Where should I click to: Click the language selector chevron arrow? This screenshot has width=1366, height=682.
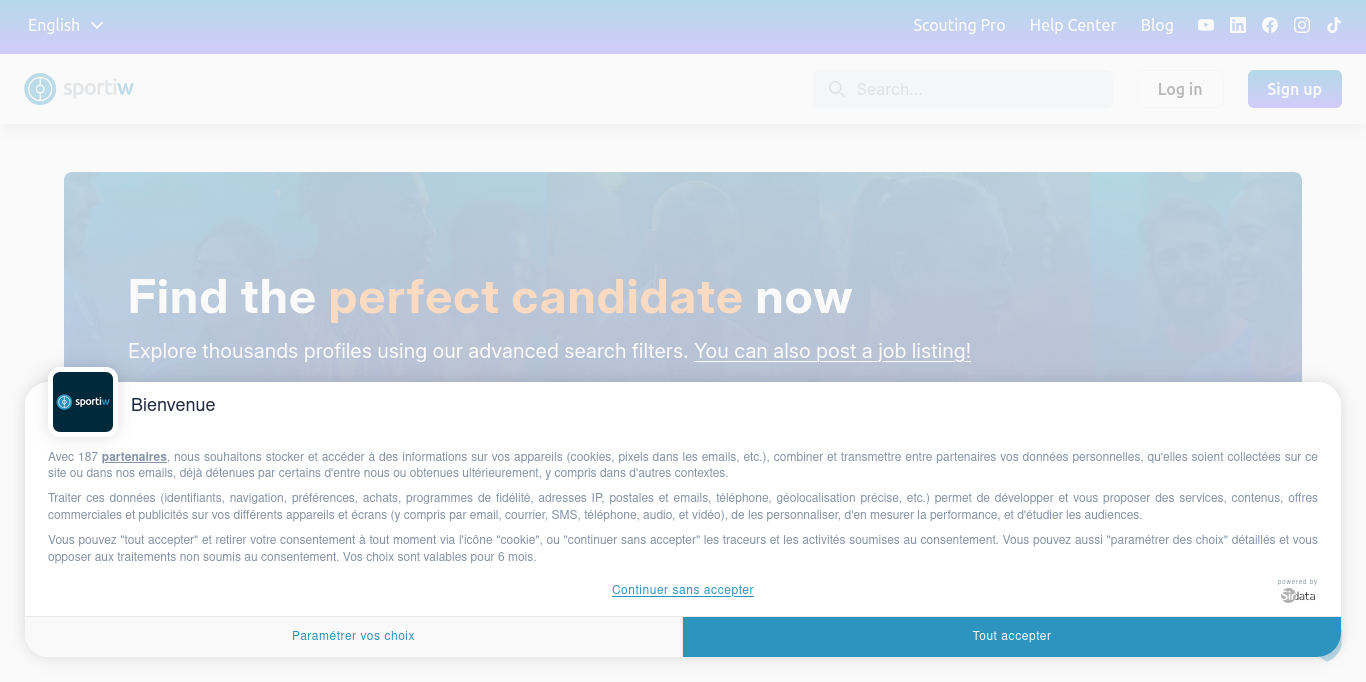click(97, 25)
